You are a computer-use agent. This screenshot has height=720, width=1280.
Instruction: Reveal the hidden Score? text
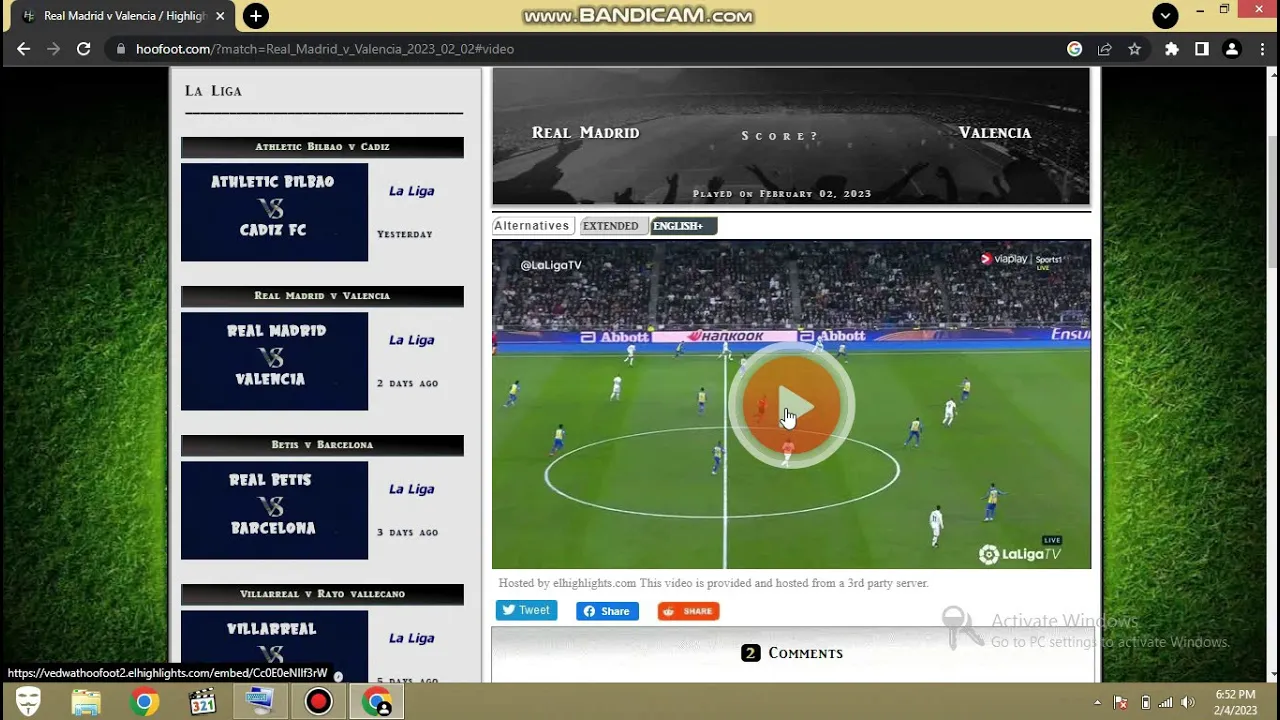pyautogui.click(x=779, y=136)
